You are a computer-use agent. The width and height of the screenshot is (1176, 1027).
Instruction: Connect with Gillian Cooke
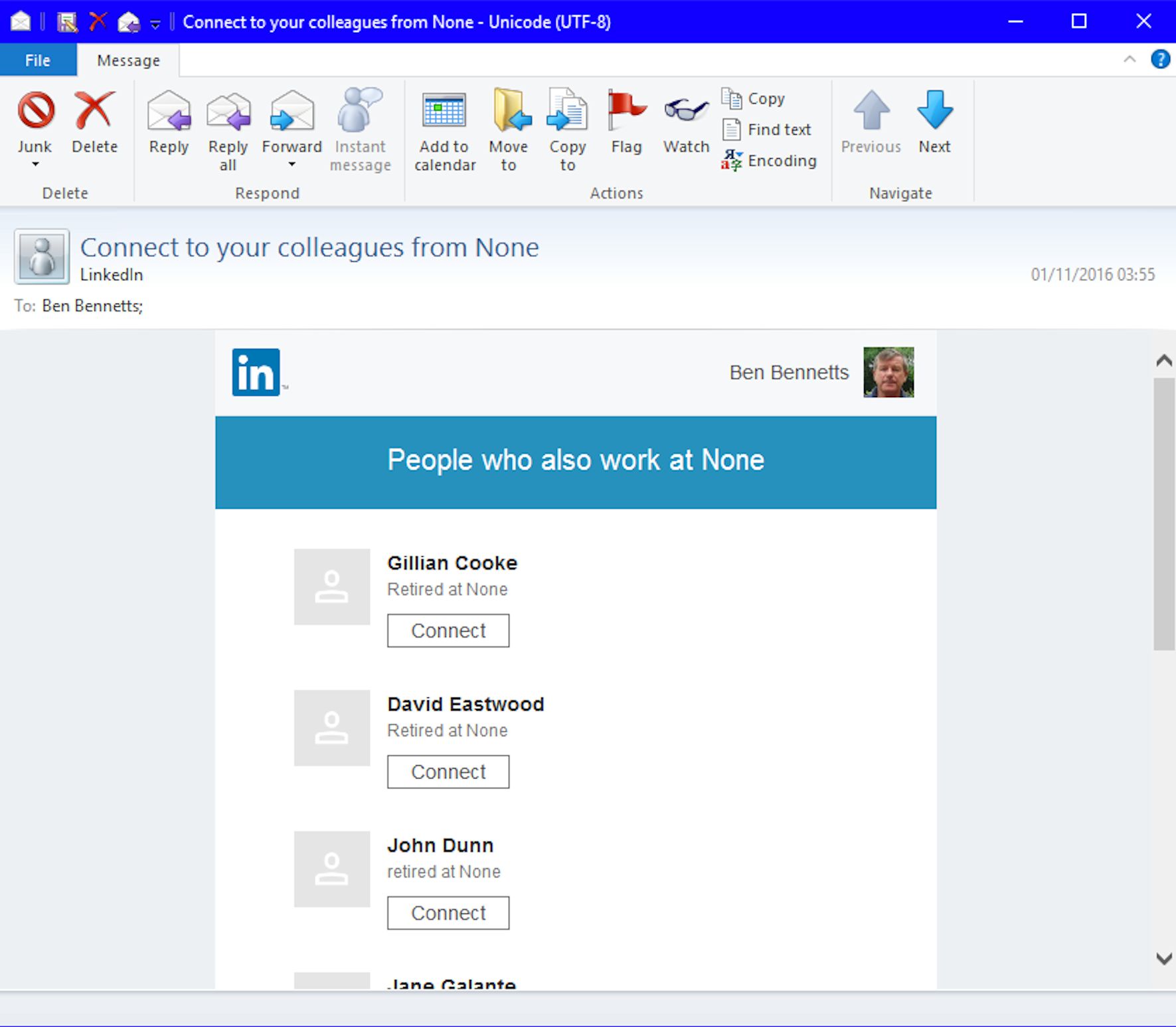448,630
